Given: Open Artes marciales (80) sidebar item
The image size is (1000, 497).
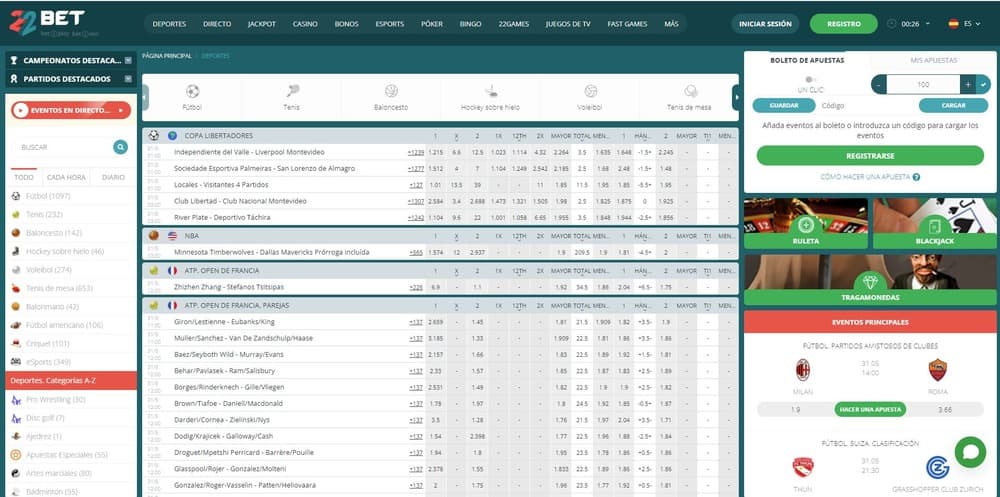Looking at the screenshot, I should click(59, 473).
